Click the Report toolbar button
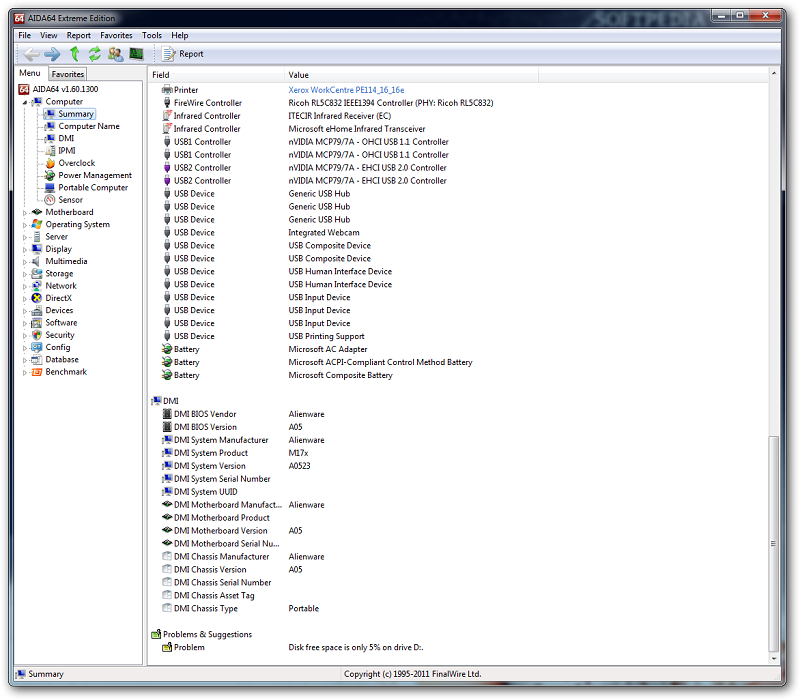This screenshot has width=800, height=700. 183,54
